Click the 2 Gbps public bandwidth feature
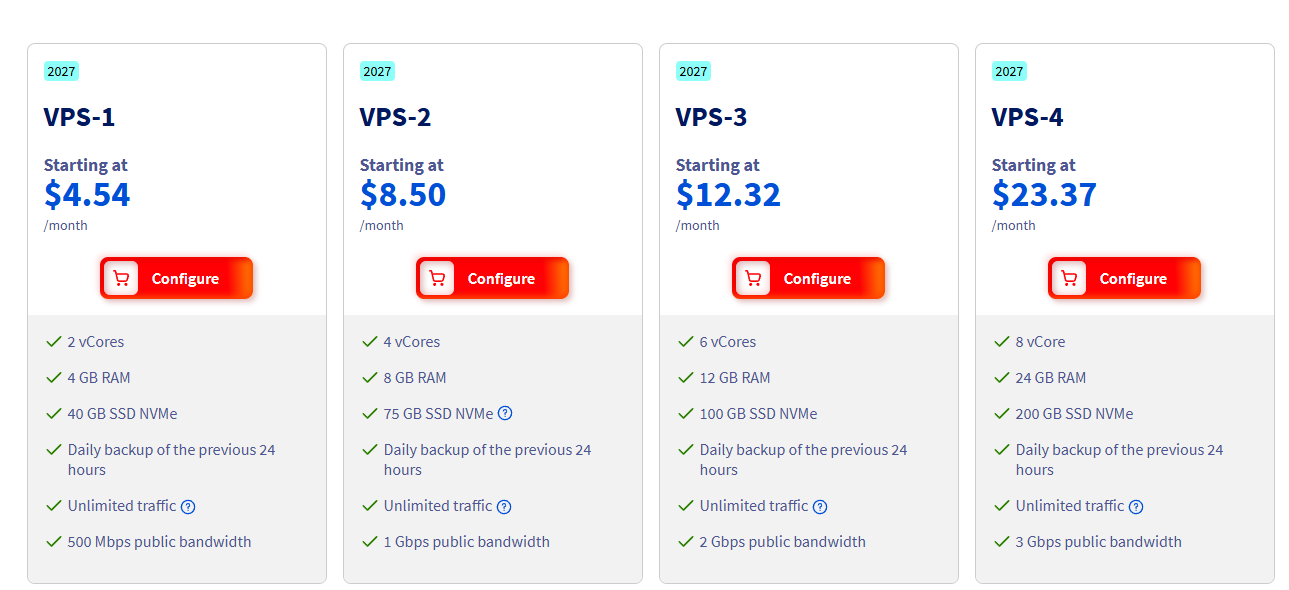 tap(783, 542)
